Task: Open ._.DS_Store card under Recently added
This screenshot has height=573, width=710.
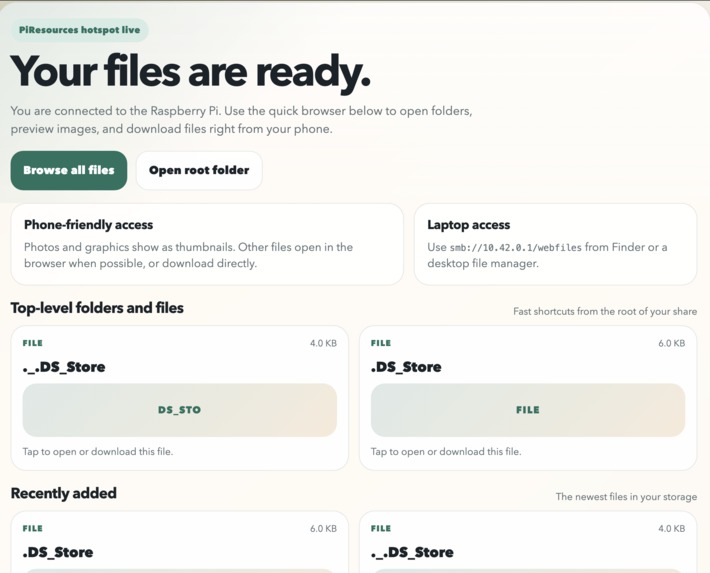Action: [x=528, y=542]
